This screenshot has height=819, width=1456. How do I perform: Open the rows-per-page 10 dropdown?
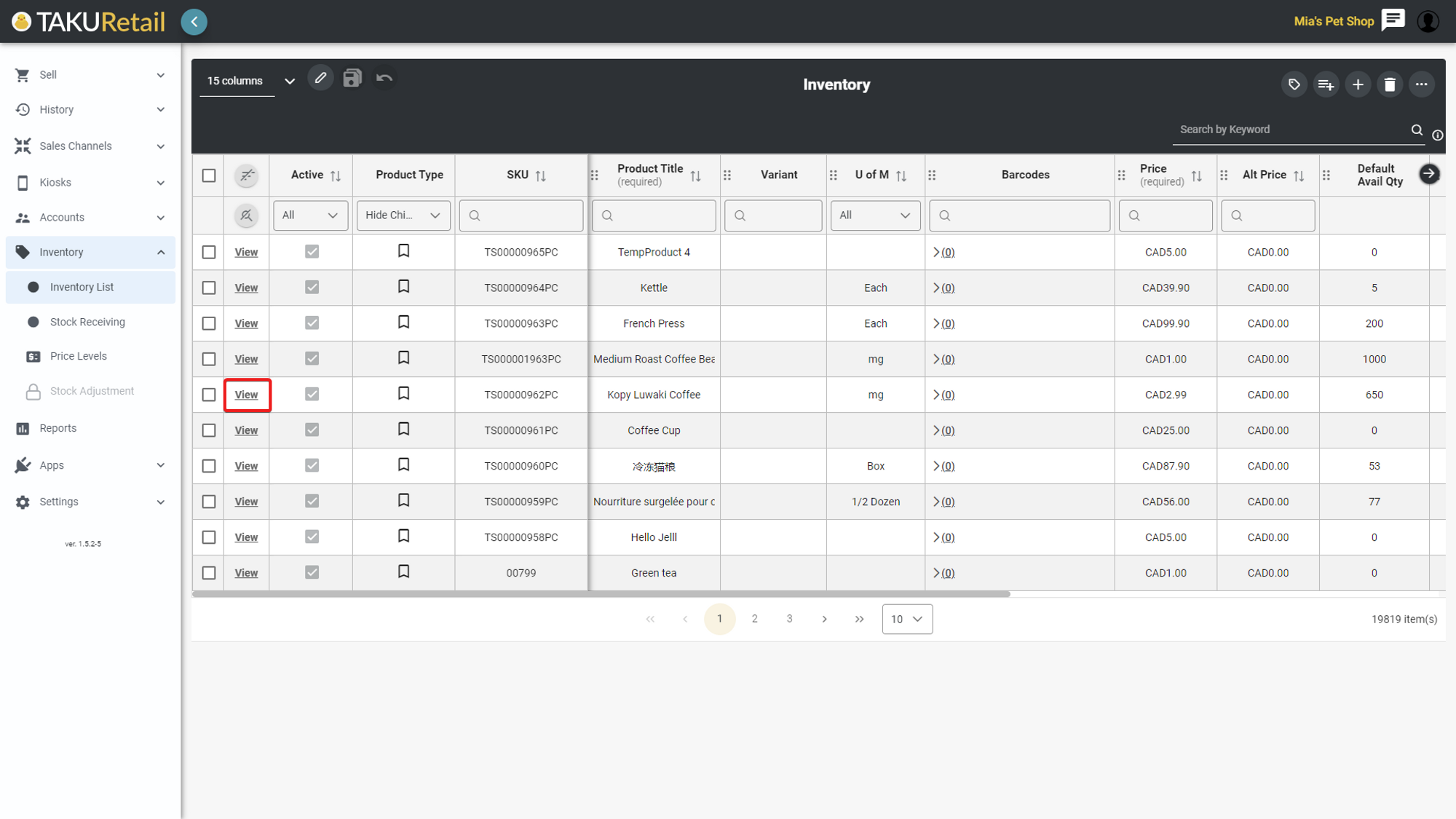[906, 619]
